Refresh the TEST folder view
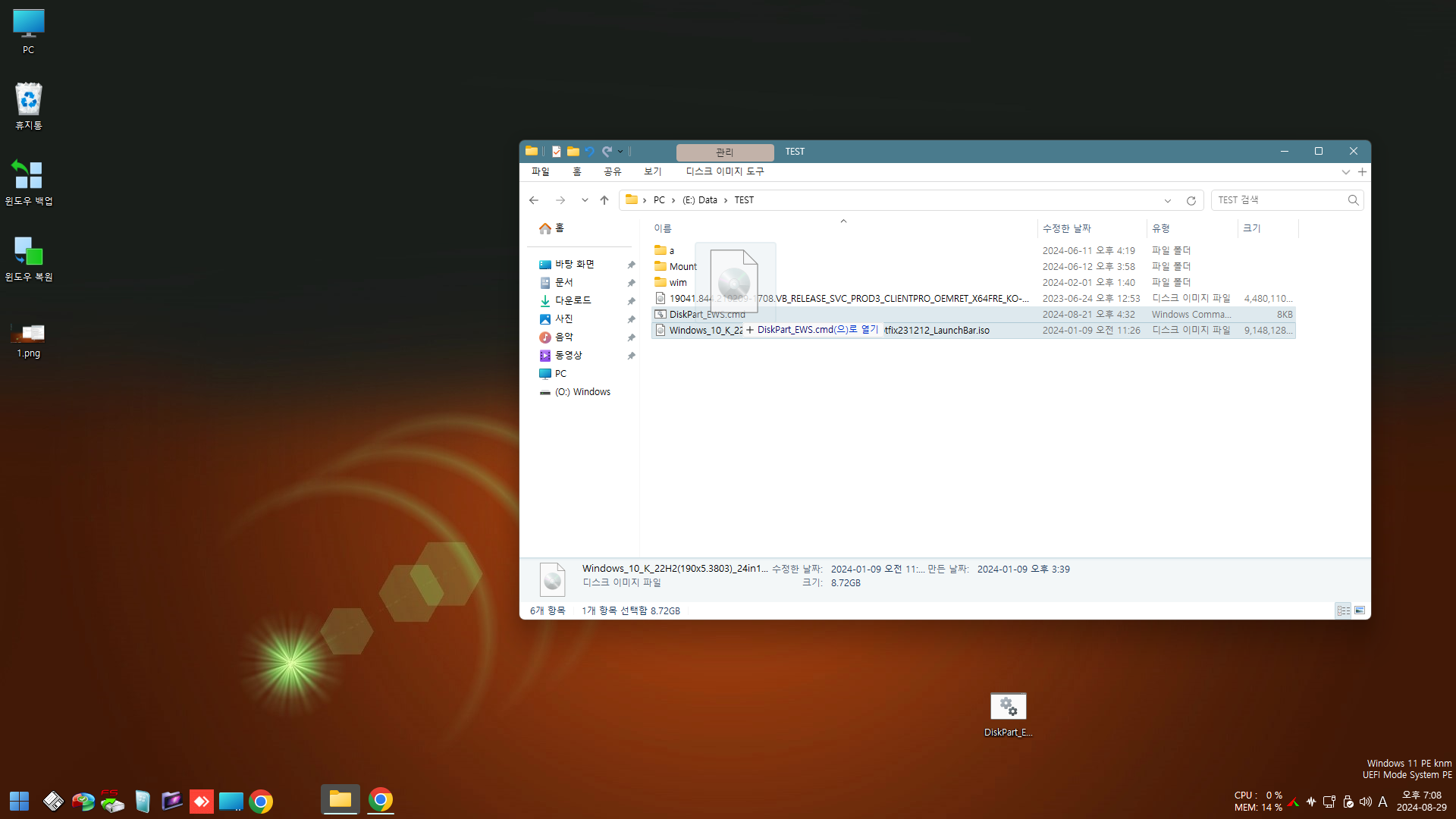This screenshot has width=1456, height=819. tap(1191, 201)
